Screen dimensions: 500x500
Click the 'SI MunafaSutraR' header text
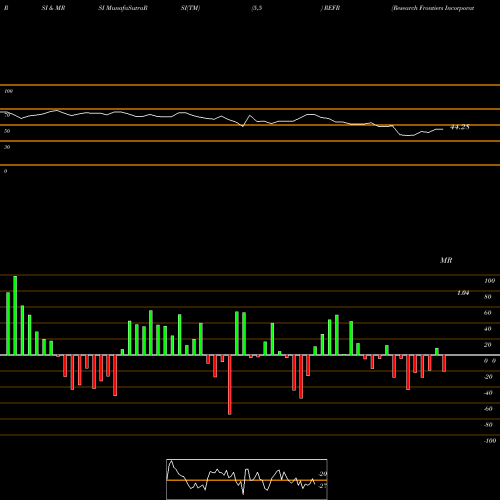[123, 8]
